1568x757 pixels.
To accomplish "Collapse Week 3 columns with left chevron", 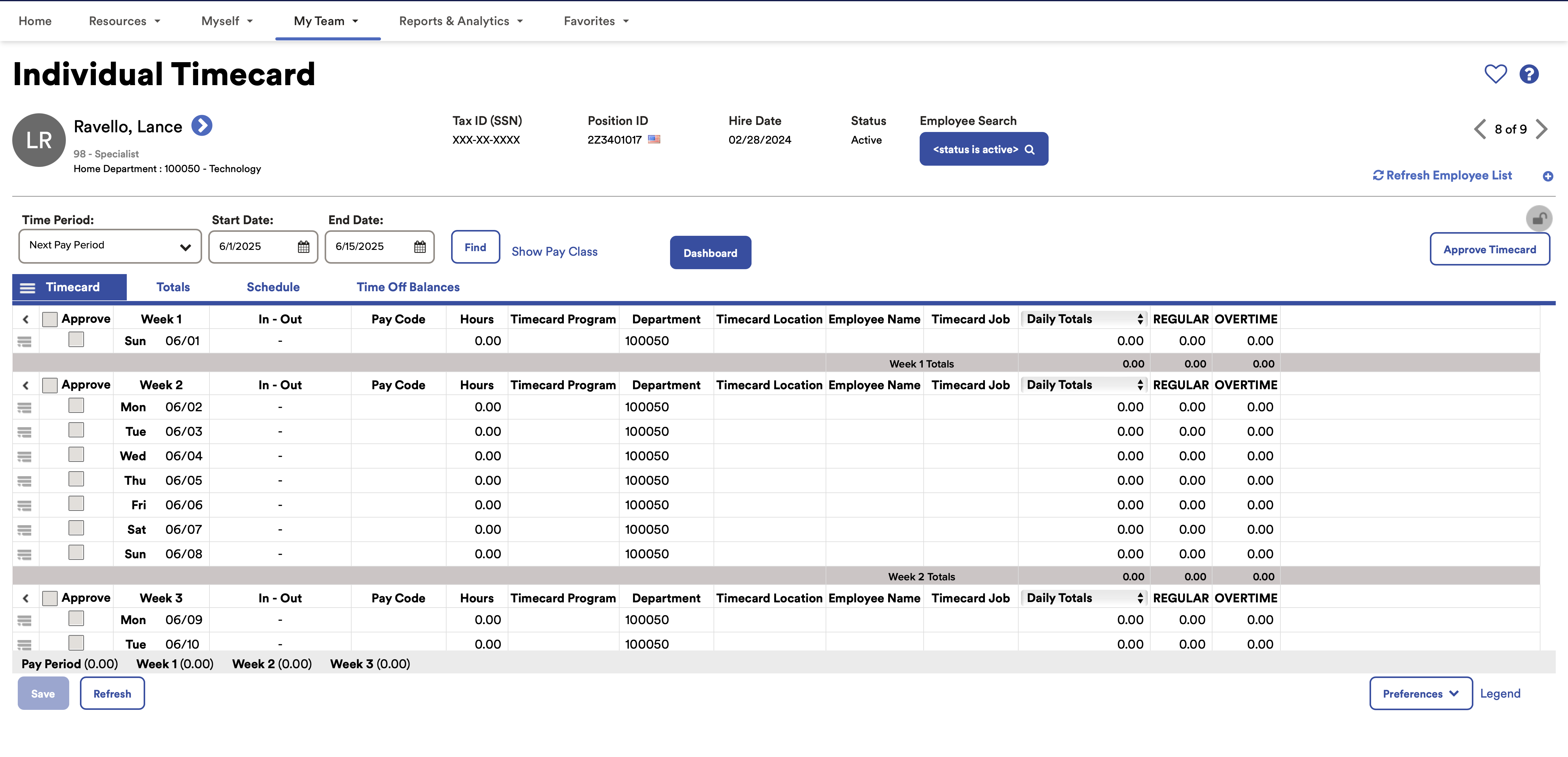I will click(x=25, y=598).
